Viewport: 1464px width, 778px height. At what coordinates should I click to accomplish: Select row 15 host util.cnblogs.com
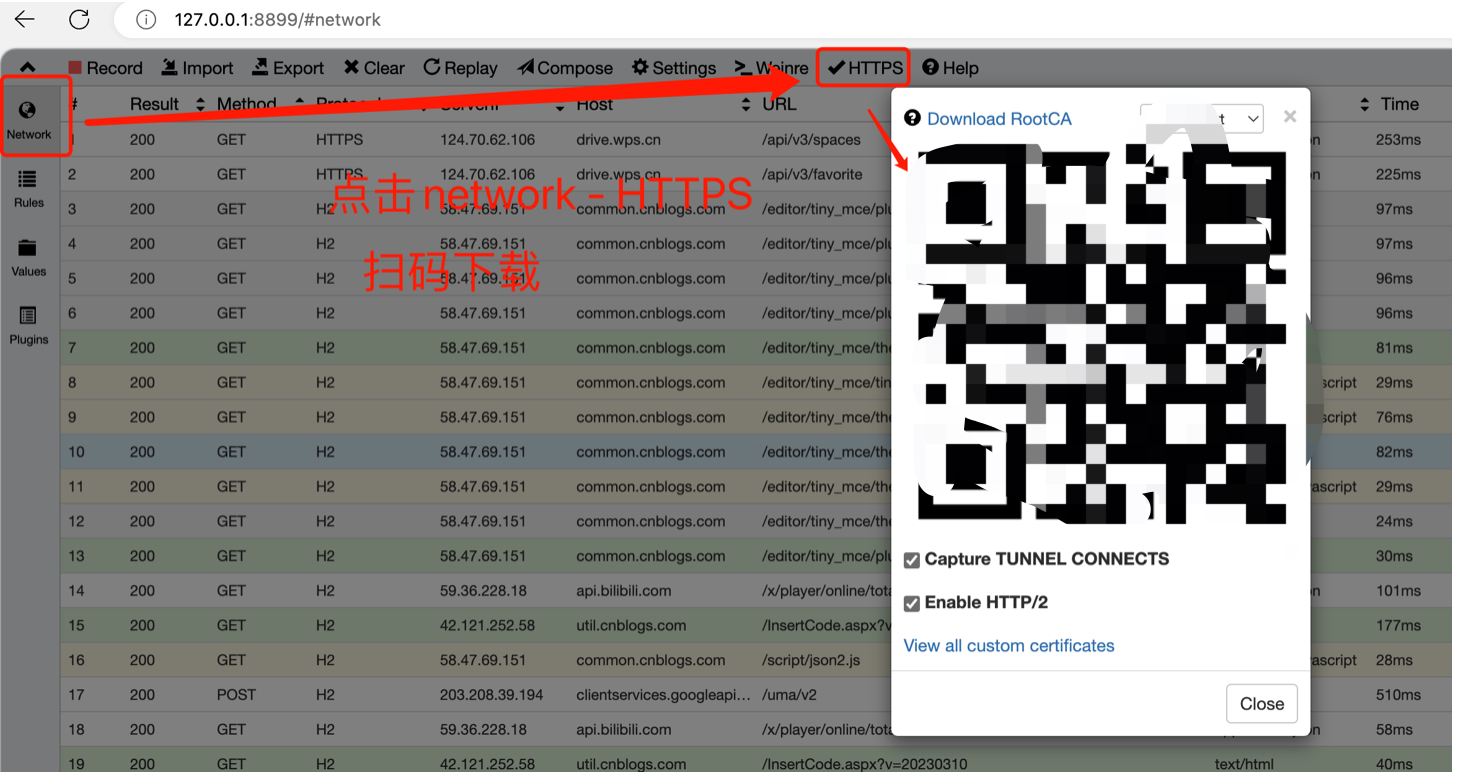tap(631, 626)
